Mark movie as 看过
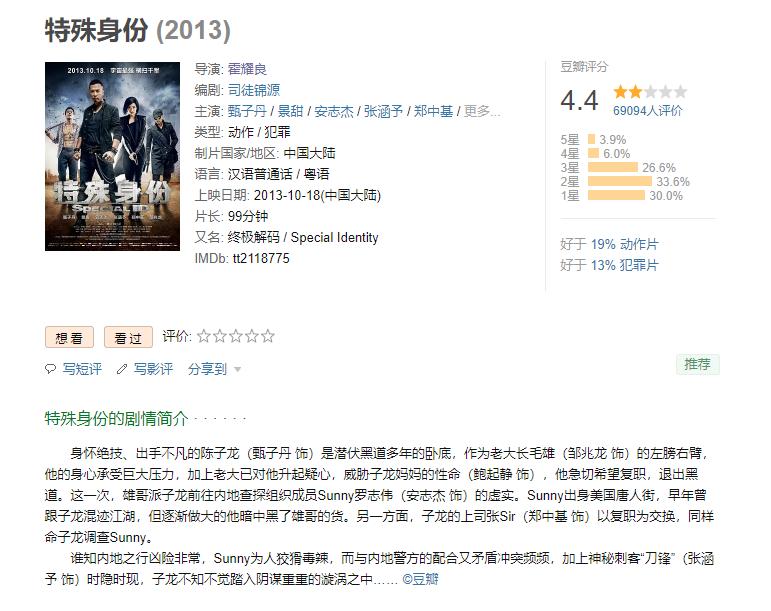This screenshot has width=771, height=611. tap(128, 337)
